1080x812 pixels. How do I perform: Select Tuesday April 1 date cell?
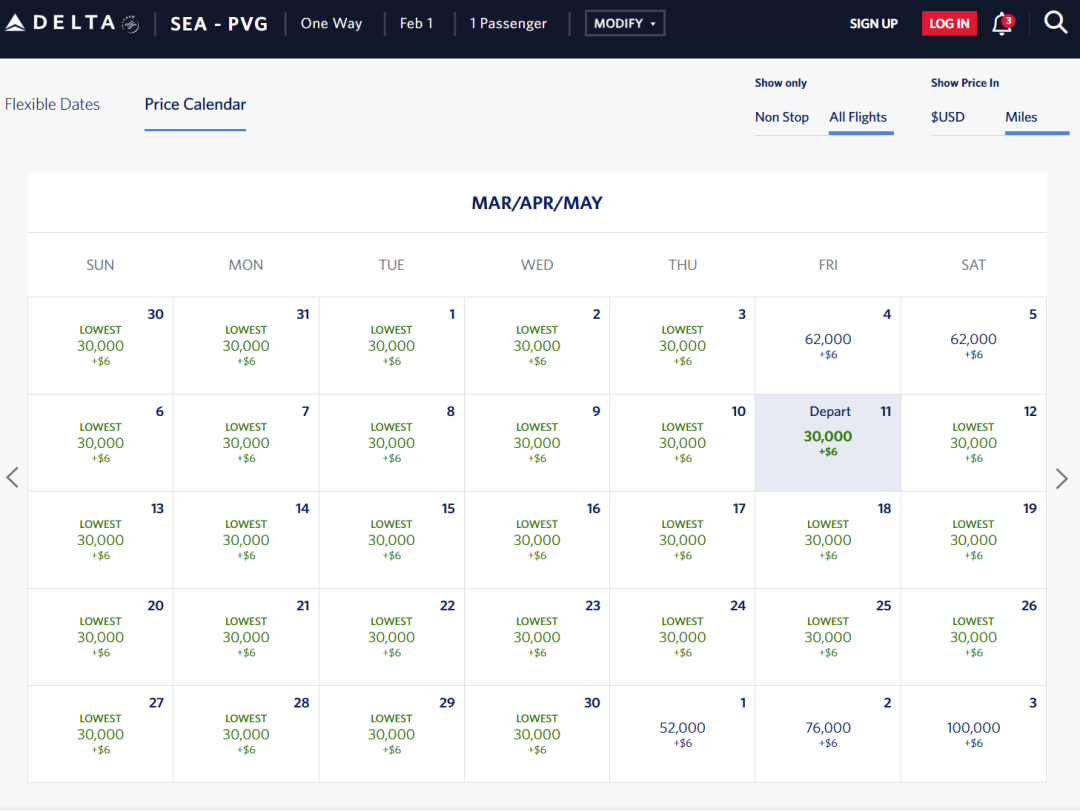click(x=392, y=346)
